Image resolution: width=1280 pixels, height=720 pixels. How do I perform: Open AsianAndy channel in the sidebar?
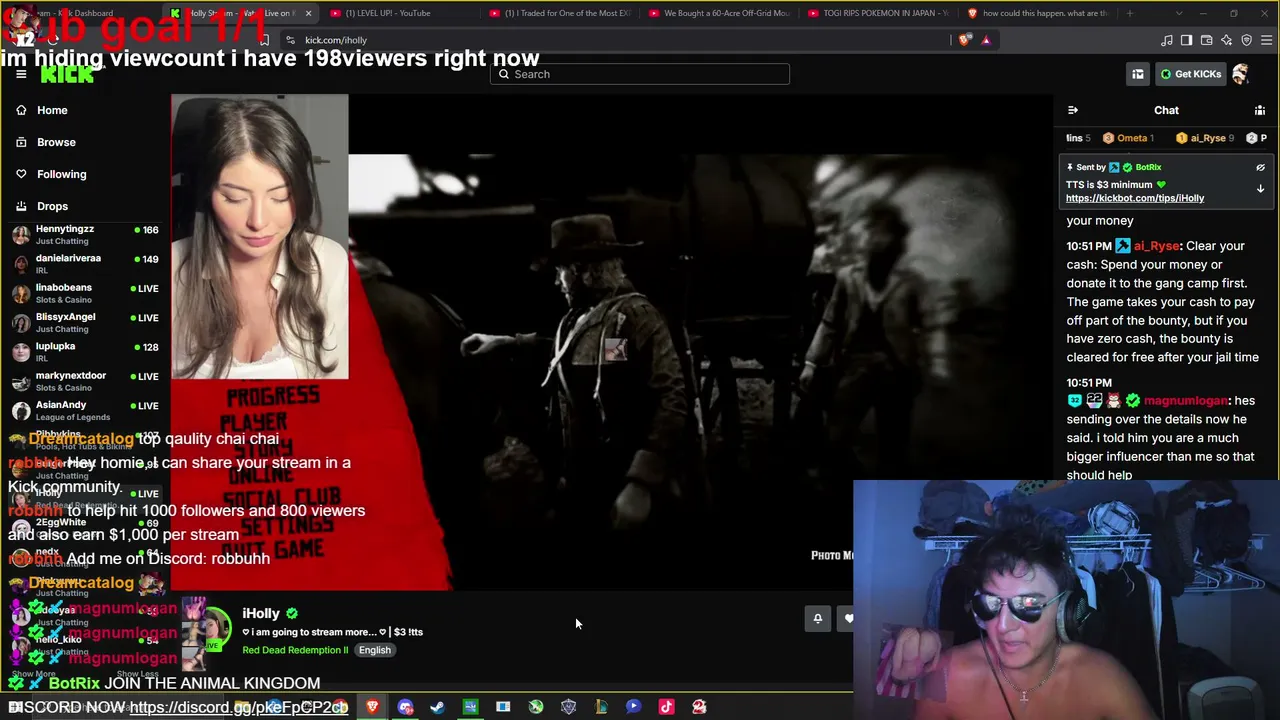point(85,411)
